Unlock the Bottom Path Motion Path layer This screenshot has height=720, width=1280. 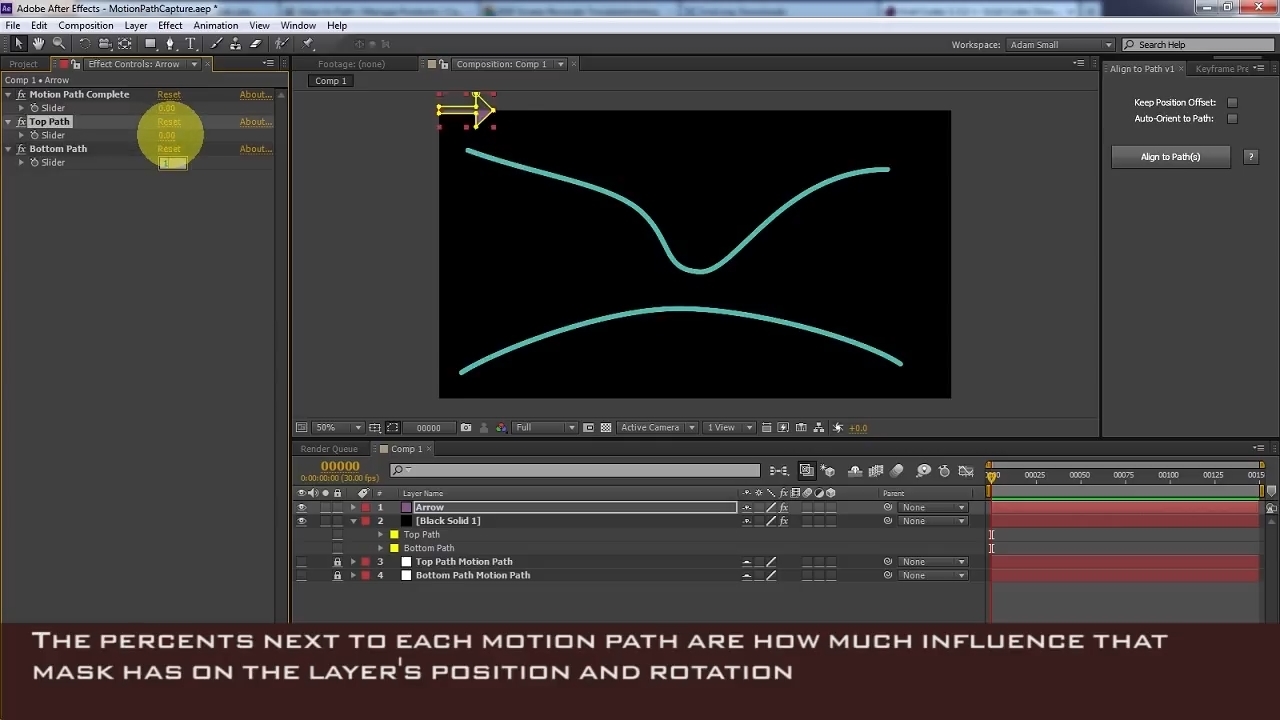tap(337, 576)
